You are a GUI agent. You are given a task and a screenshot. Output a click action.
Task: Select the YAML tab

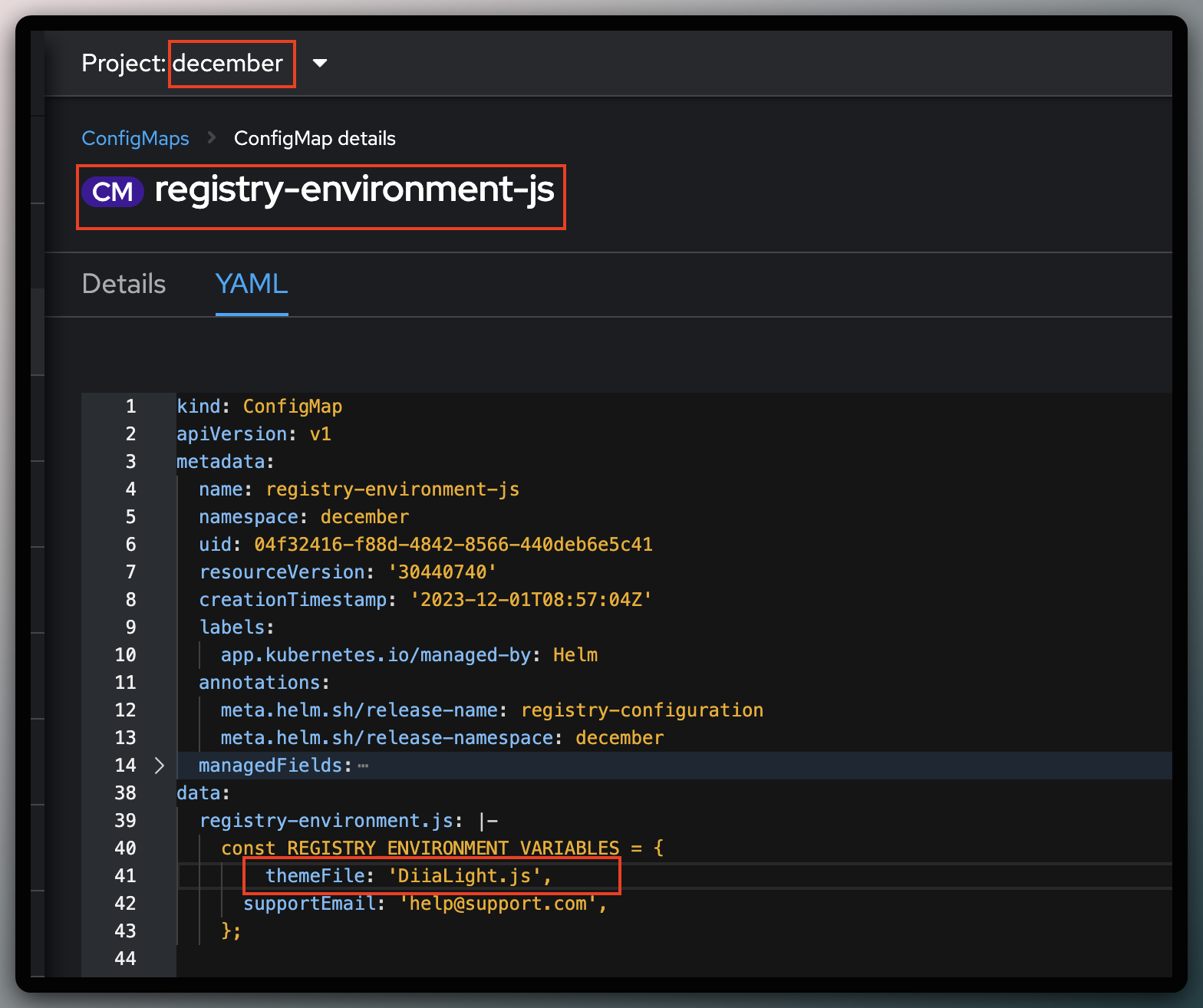pos(252,284)
